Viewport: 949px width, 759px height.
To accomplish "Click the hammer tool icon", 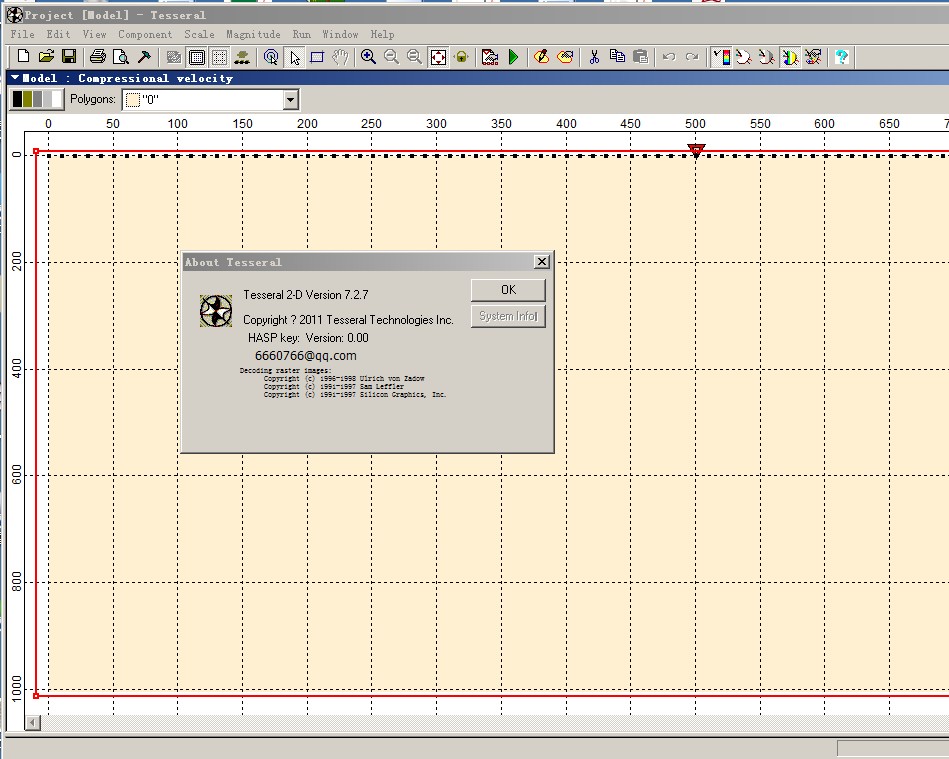I will [144, 57].
